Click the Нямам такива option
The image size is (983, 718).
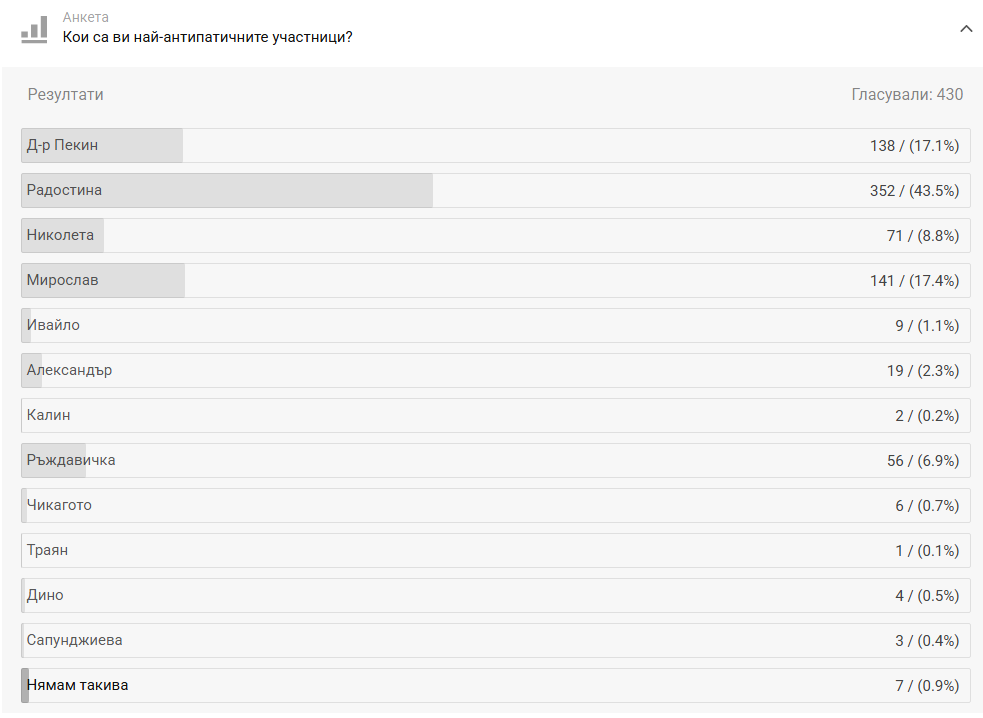pyautogui.click(x=495, y=686)
